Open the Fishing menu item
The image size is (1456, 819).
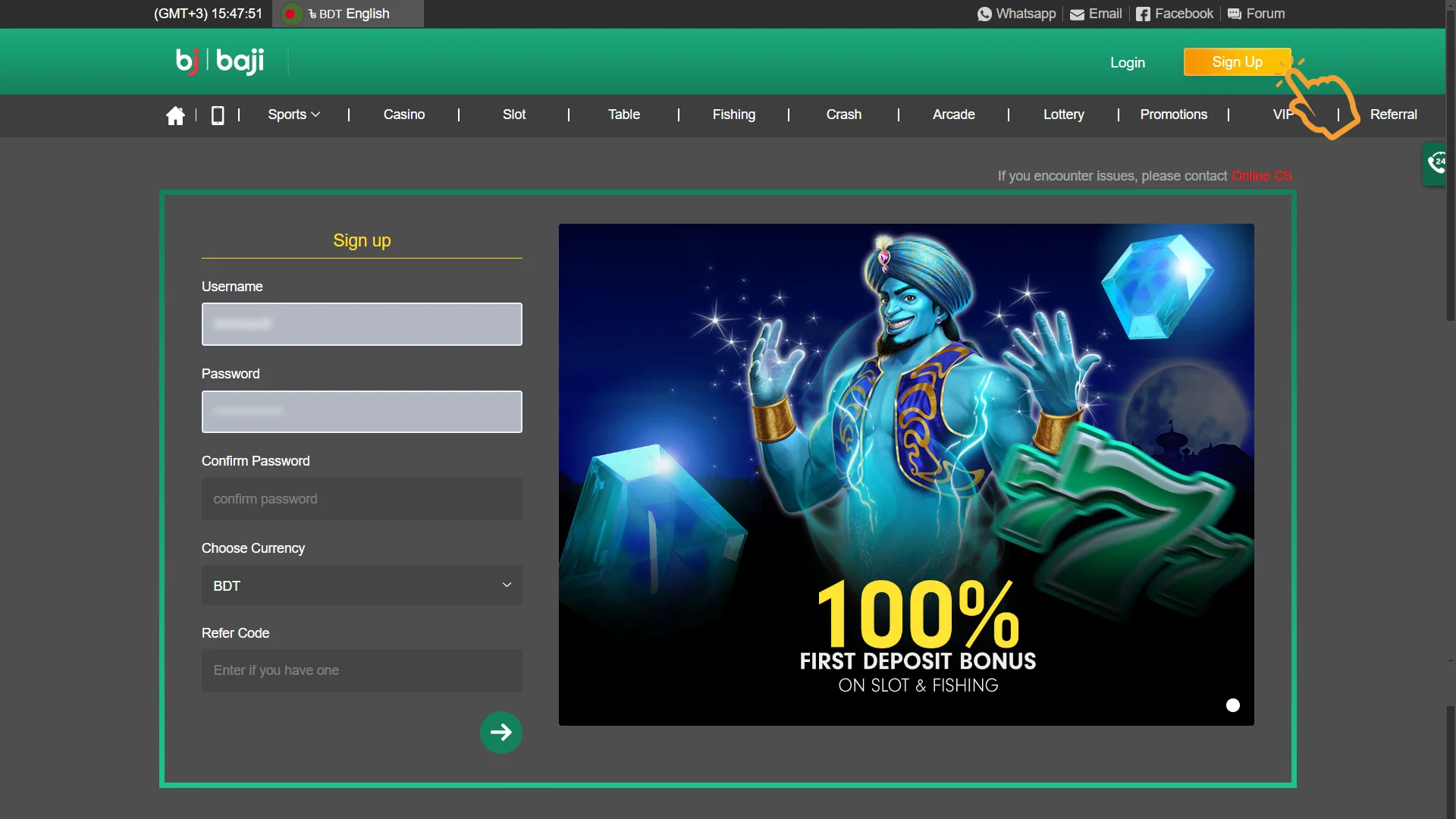(733, 115)
